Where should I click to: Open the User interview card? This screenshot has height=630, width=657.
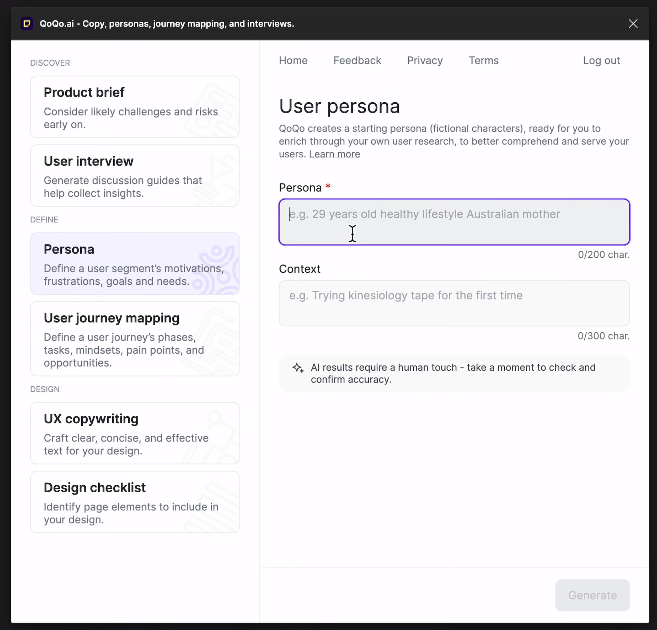(x=135, y=176)
